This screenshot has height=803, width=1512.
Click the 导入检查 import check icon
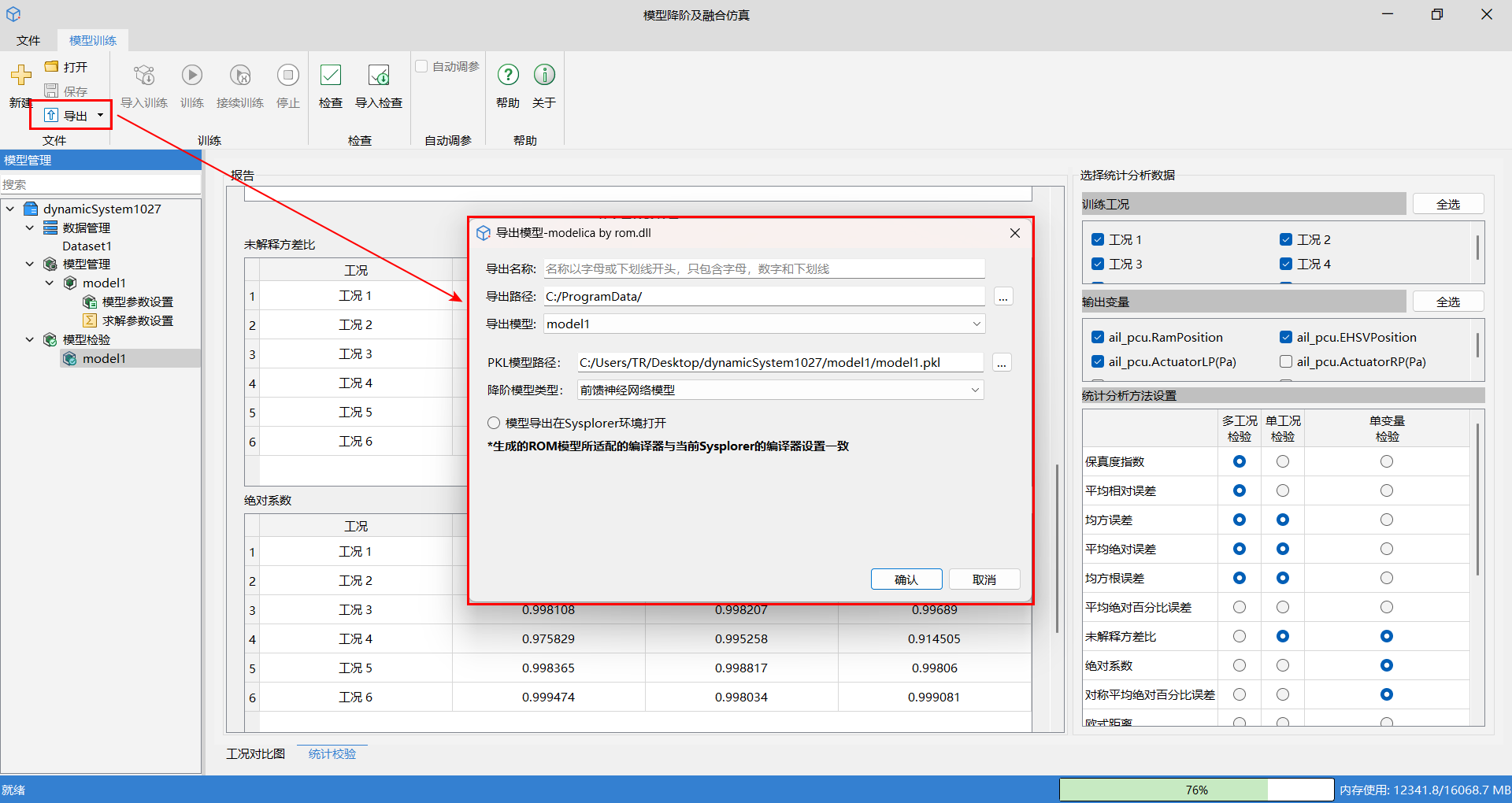pos(379,76)
